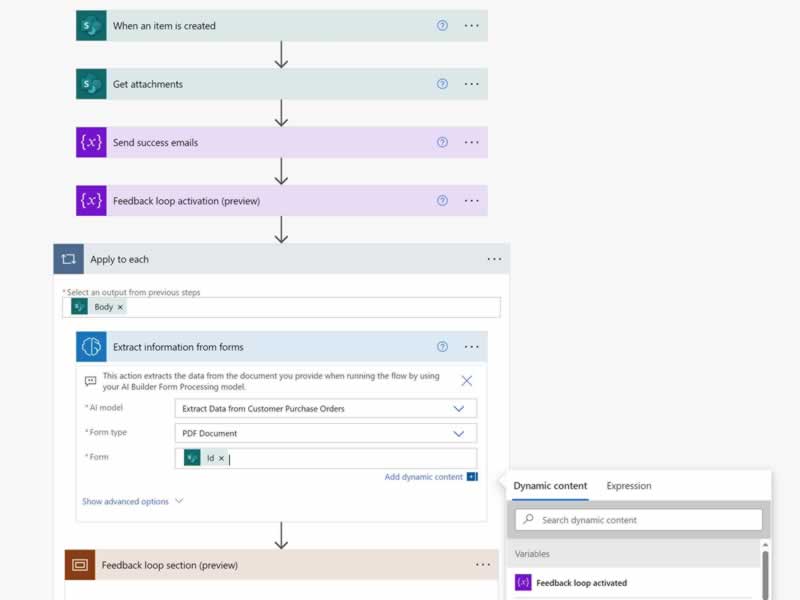The height and width of the screenshot is (600, 800).
Task: Expand the AI model dropdown
Action: point(459,409)
